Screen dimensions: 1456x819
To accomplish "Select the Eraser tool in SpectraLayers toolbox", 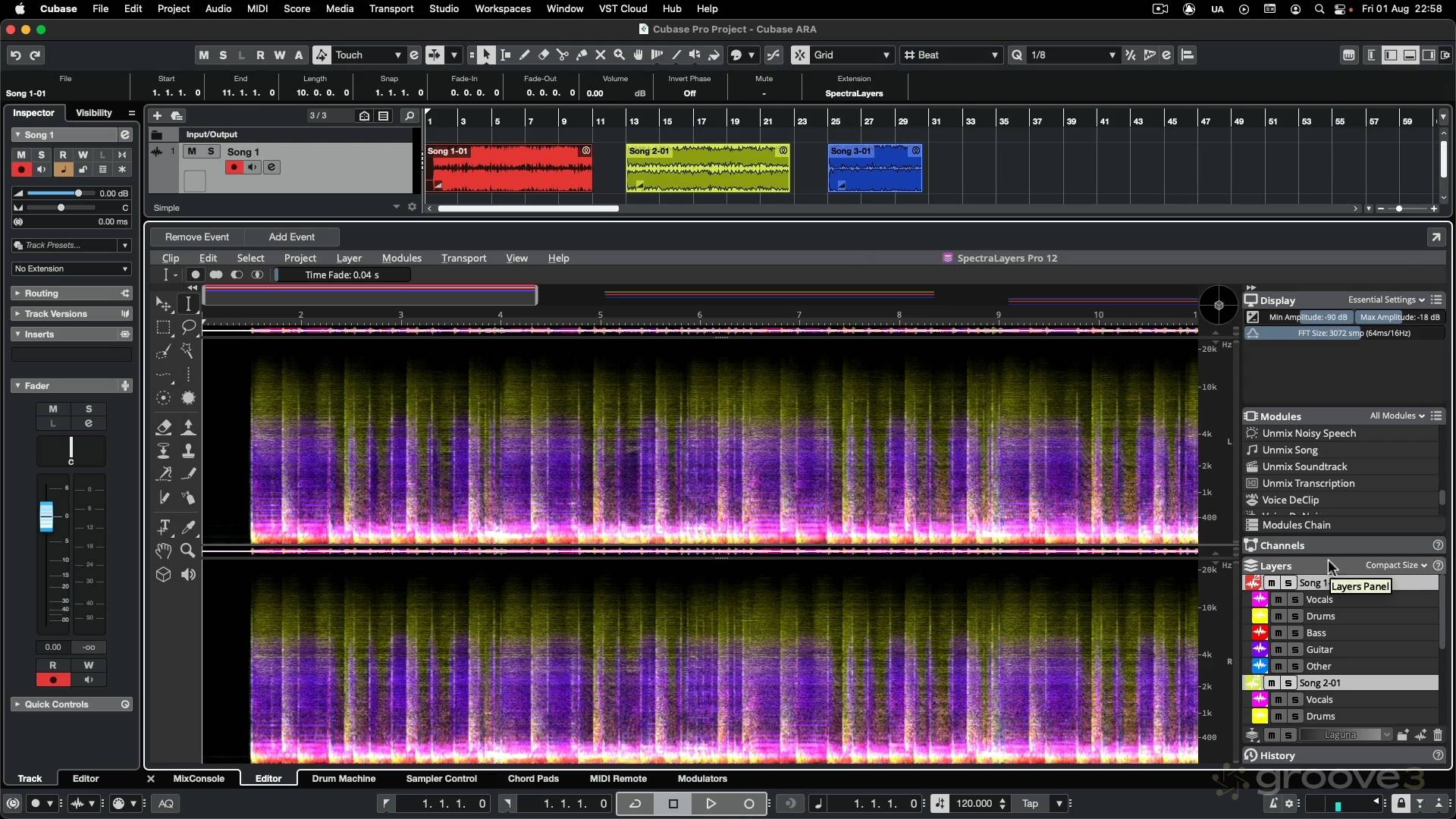I will (x=163, y=427).
